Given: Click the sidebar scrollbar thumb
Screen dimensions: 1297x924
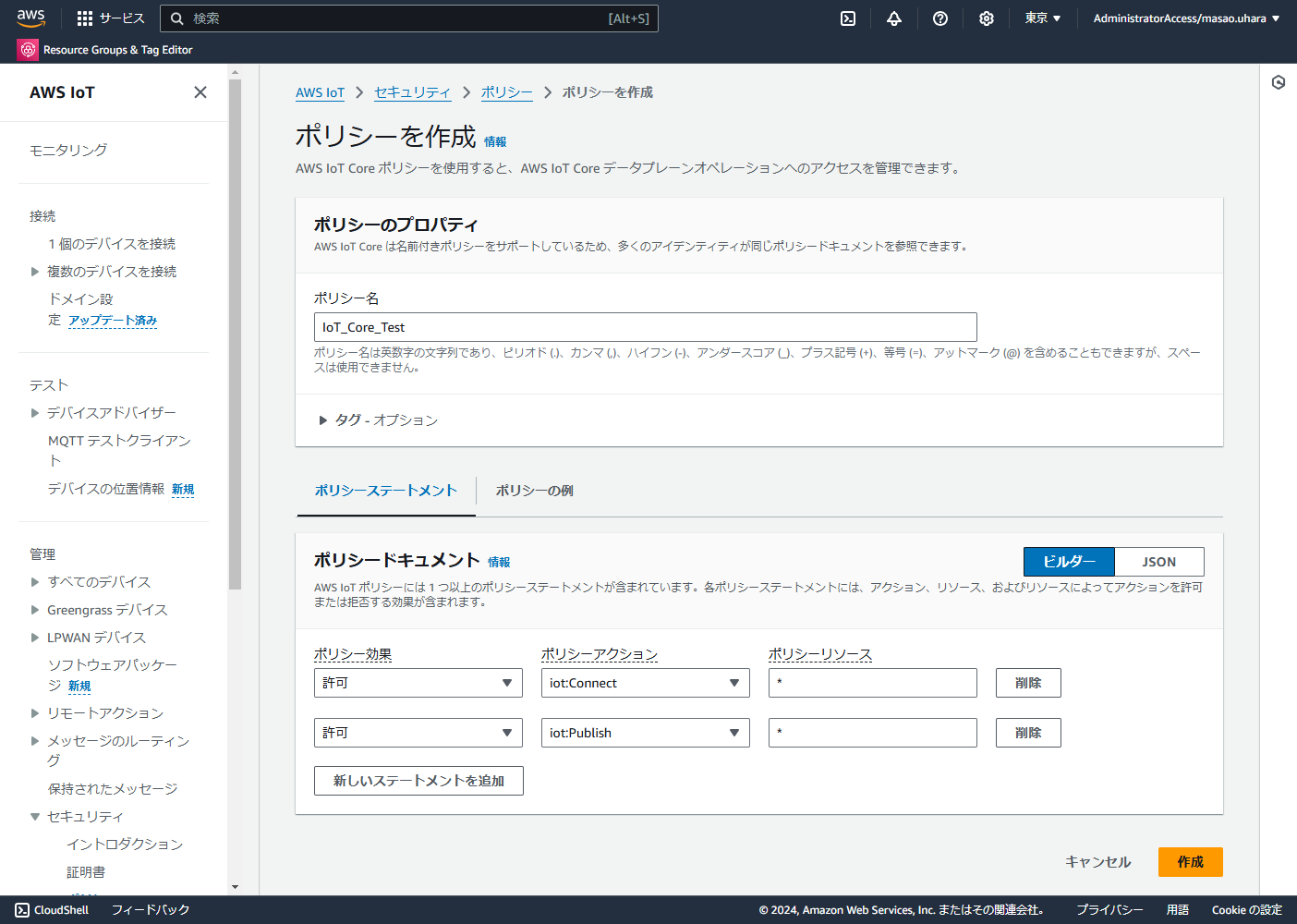Looking at the screenshot, I should click(x=235, y=334).
